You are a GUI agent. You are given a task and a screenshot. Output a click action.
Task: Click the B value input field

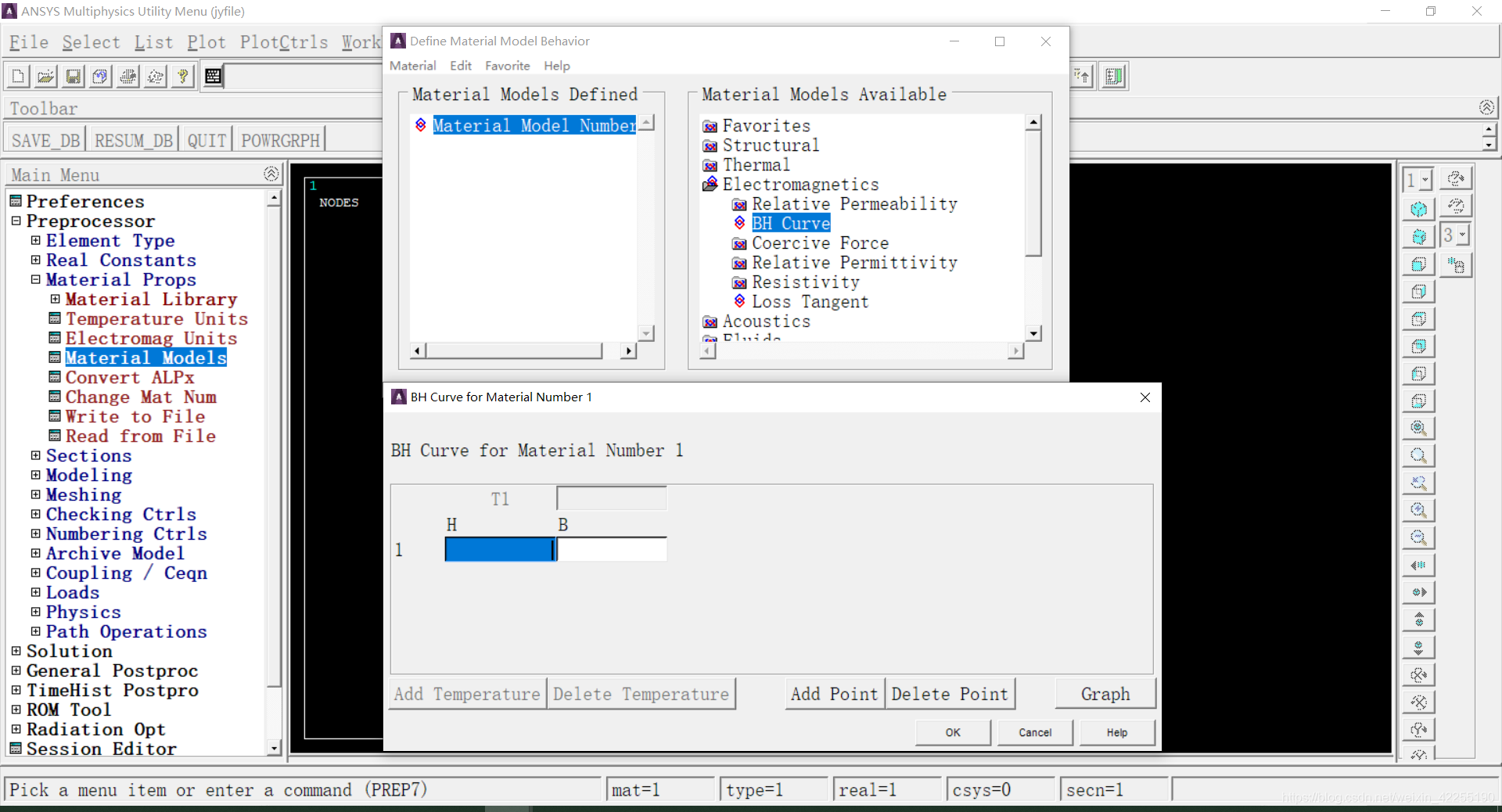coord(612,550)
